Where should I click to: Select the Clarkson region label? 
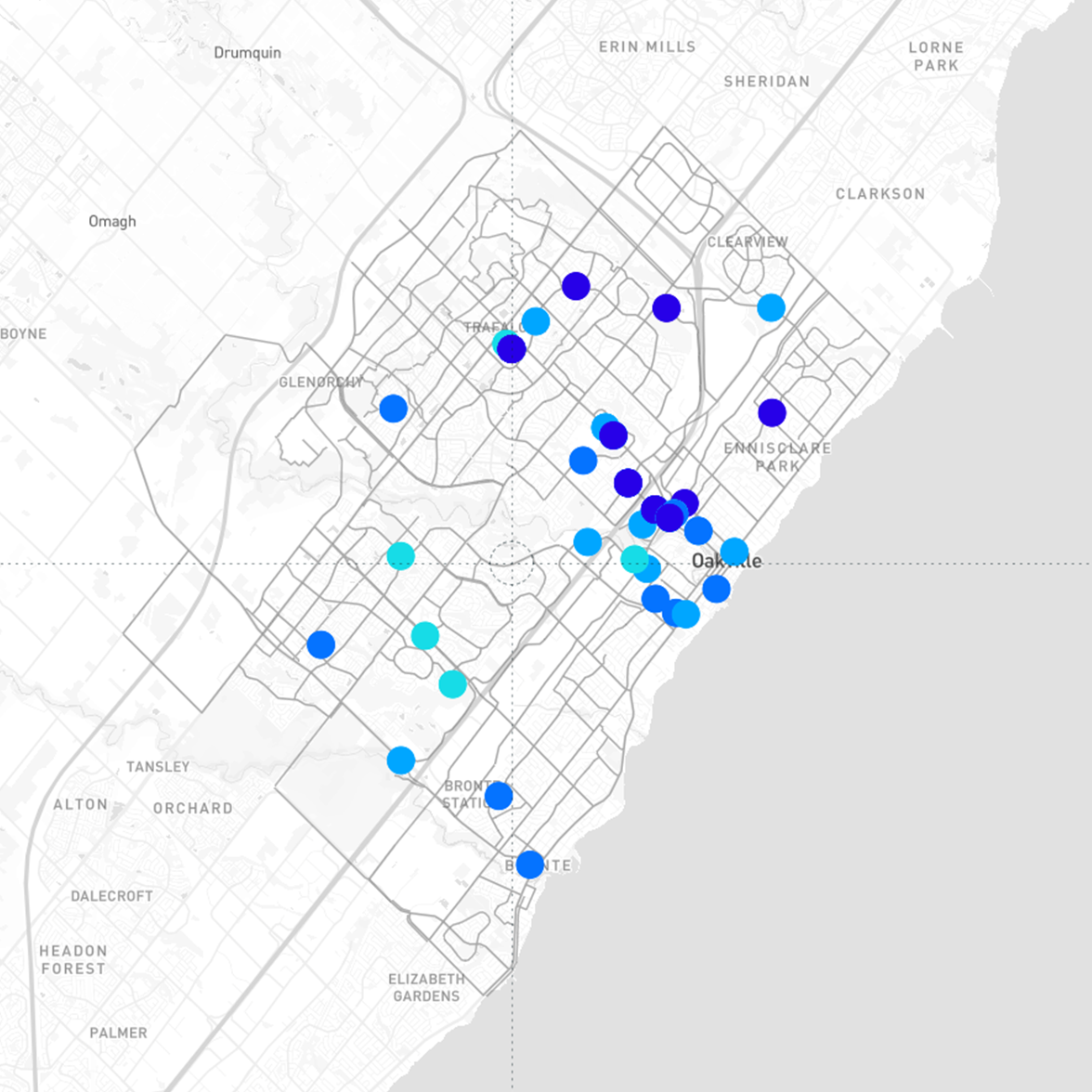click(880, 194)
